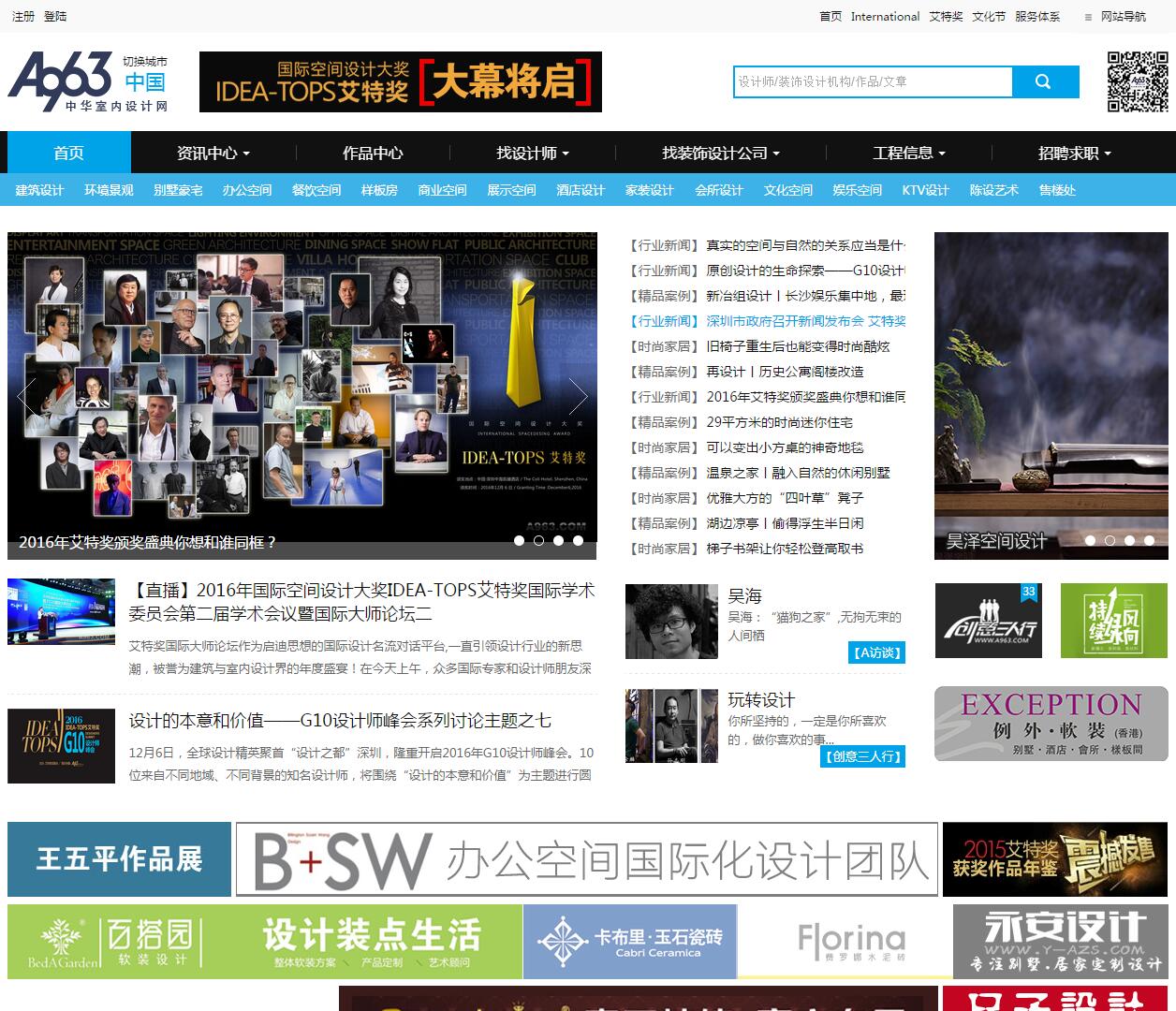Open news 旧椅子重生后也能变得时尚酷炫
1176x1011 pixels.
[798, 346]
